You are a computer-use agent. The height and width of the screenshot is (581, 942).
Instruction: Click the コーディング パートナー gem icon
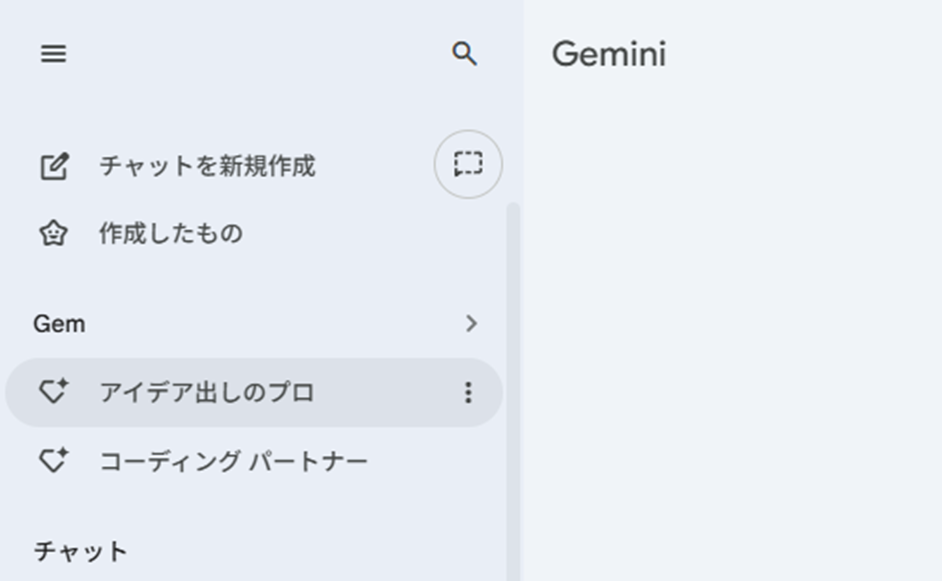point(53,461)
